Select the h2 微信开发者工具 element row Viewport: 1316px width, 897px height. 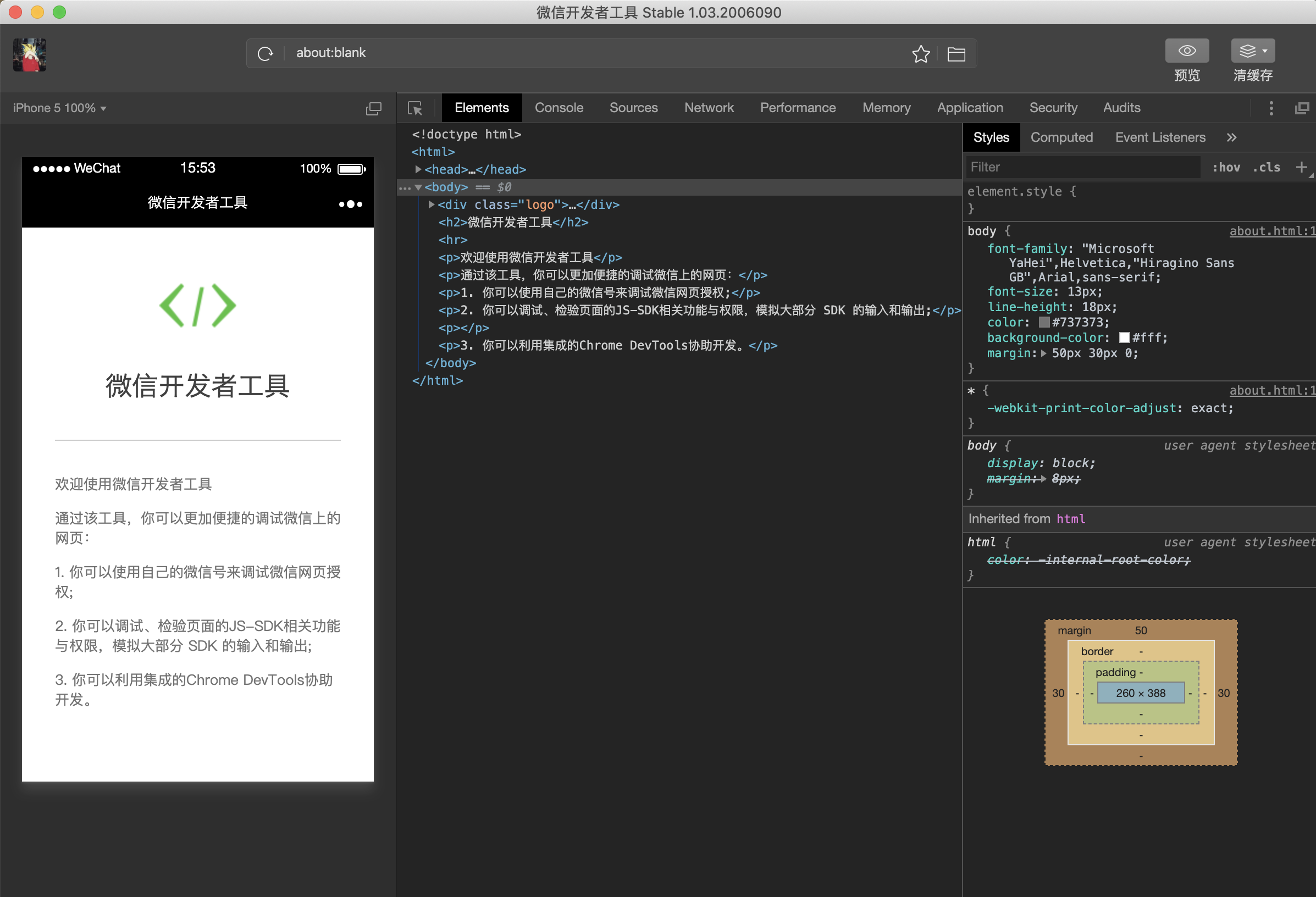(513, 222)
